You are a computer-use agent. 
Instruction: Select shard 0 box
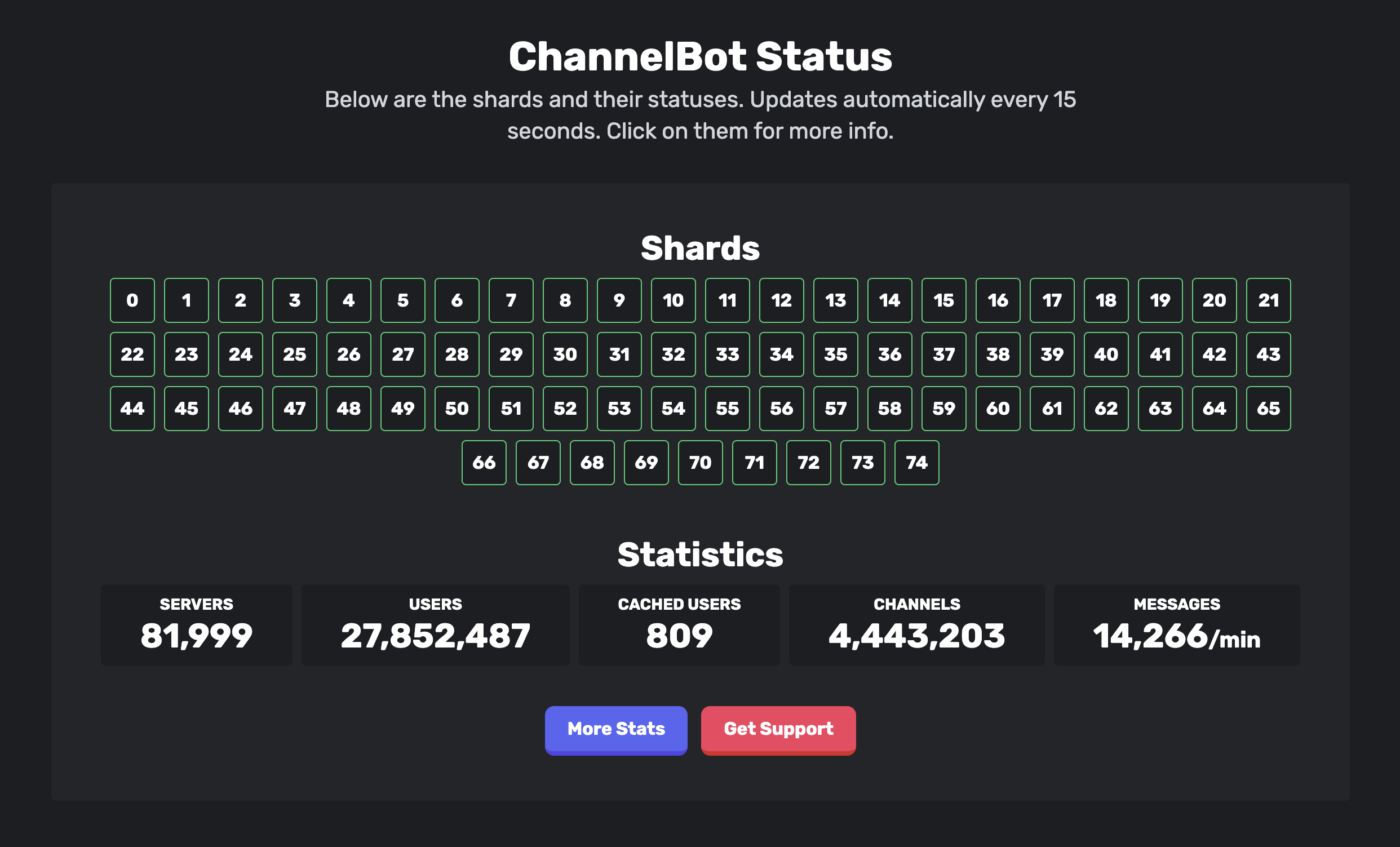pyautogui.click(x=132, y=300)
